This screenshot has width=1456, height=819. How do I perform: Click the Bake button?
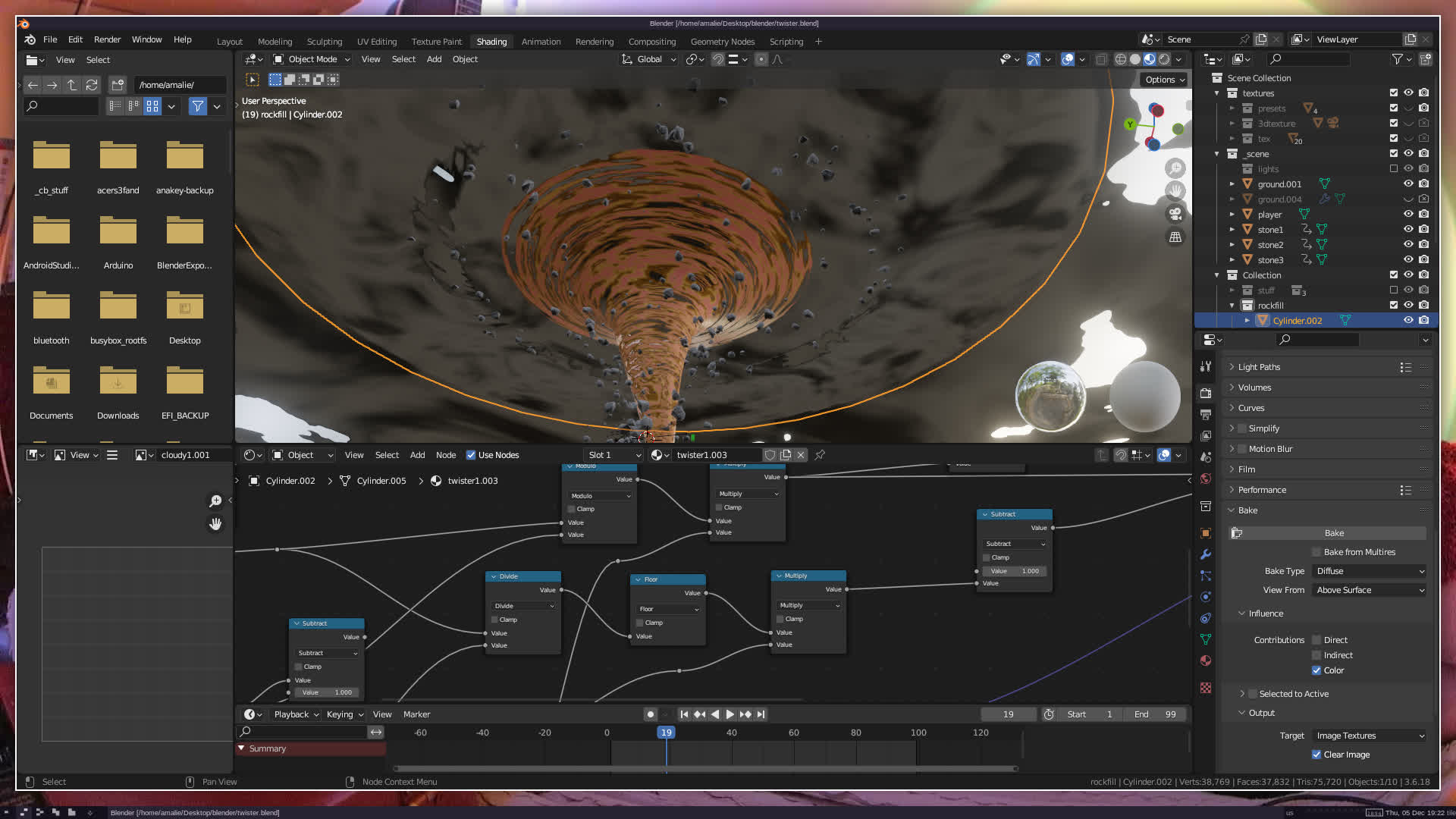[1333, 533]
